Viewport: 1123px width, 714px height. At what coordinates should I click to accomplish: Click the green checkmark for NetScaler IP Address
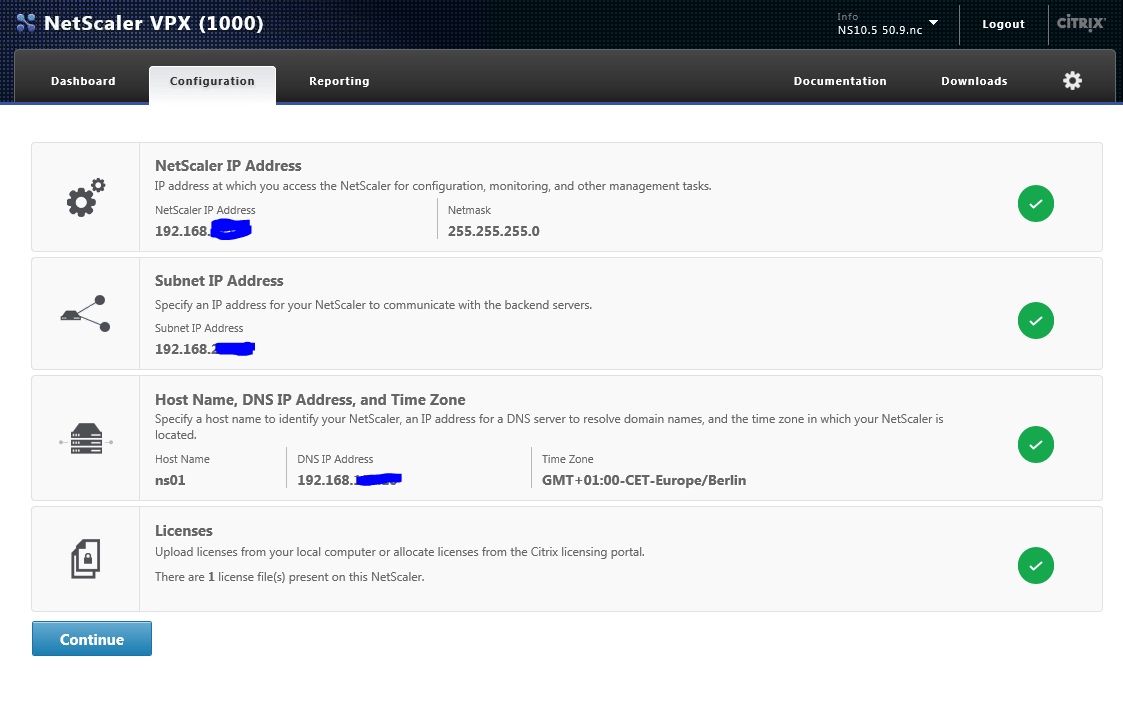[x=1036, y=203]
